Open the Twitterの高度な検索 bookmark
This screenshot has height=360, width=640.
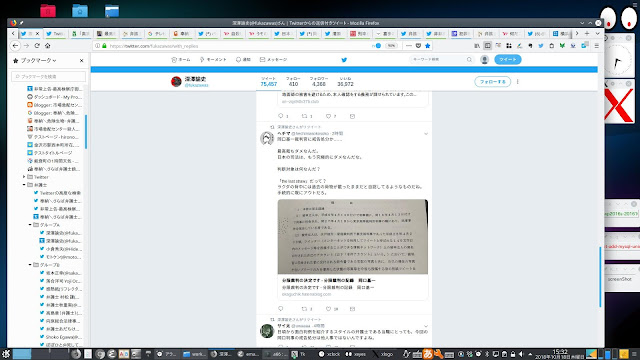[x=57, y=193]
